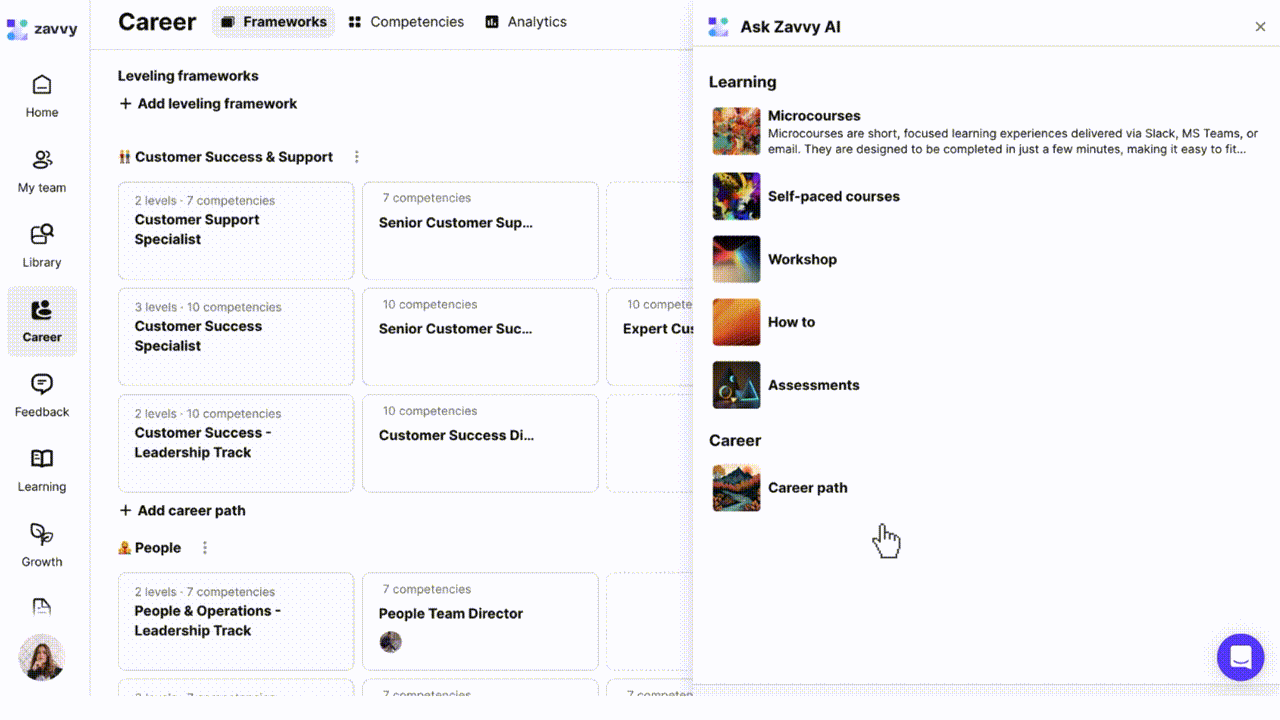Image resolution: width=1280 pixels, height=720 pixels.
Task: Click the partially hidden document icon below Growth
Action: [42, 606]
